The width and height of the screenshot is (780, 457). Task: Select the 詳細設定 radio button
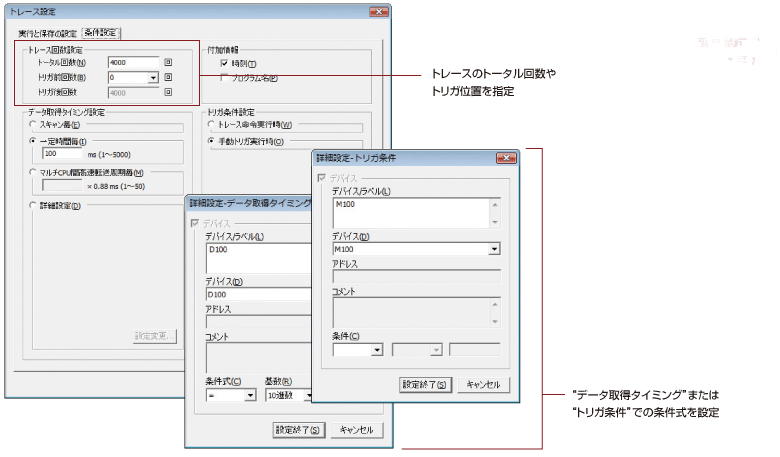click(33, 207)
